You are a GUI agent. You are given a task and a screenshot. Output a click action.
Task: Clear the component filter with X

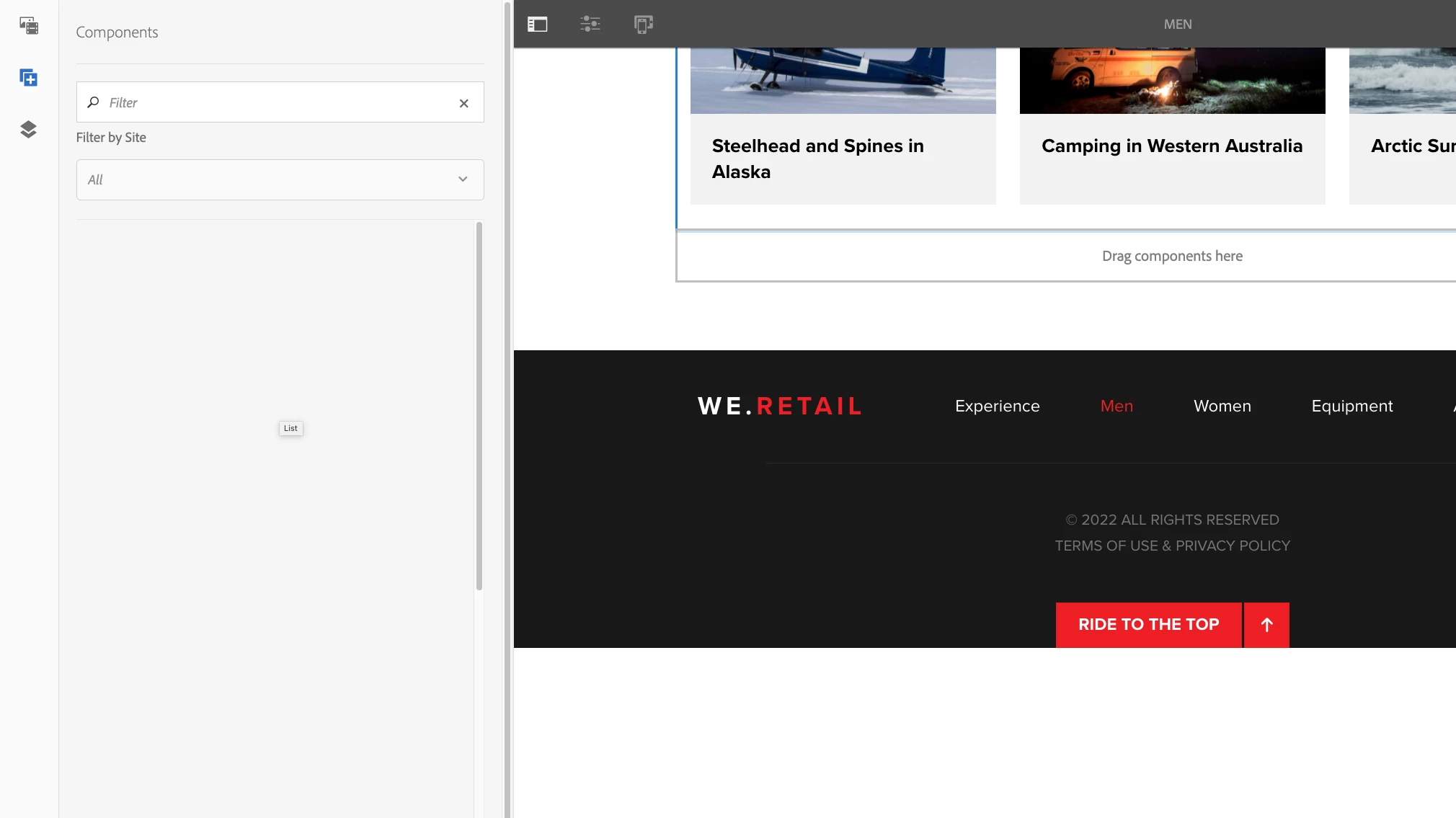[463, 103]
